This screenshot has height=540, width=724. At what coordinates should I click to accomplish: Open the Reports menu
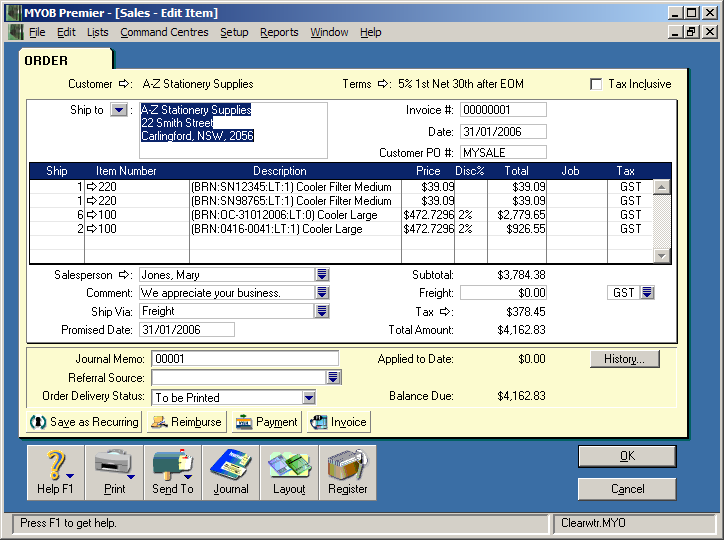[279, 32]
